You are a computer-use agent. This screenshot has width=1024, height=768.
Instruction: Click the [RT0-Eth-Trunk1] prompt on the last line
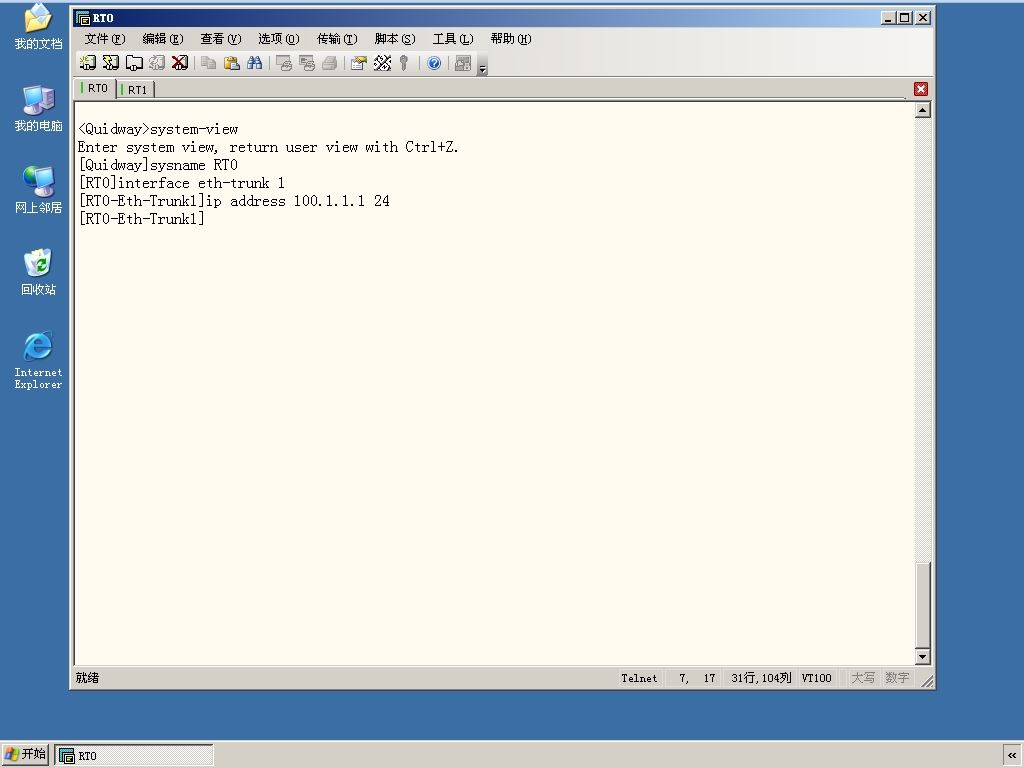coord(142,219)
